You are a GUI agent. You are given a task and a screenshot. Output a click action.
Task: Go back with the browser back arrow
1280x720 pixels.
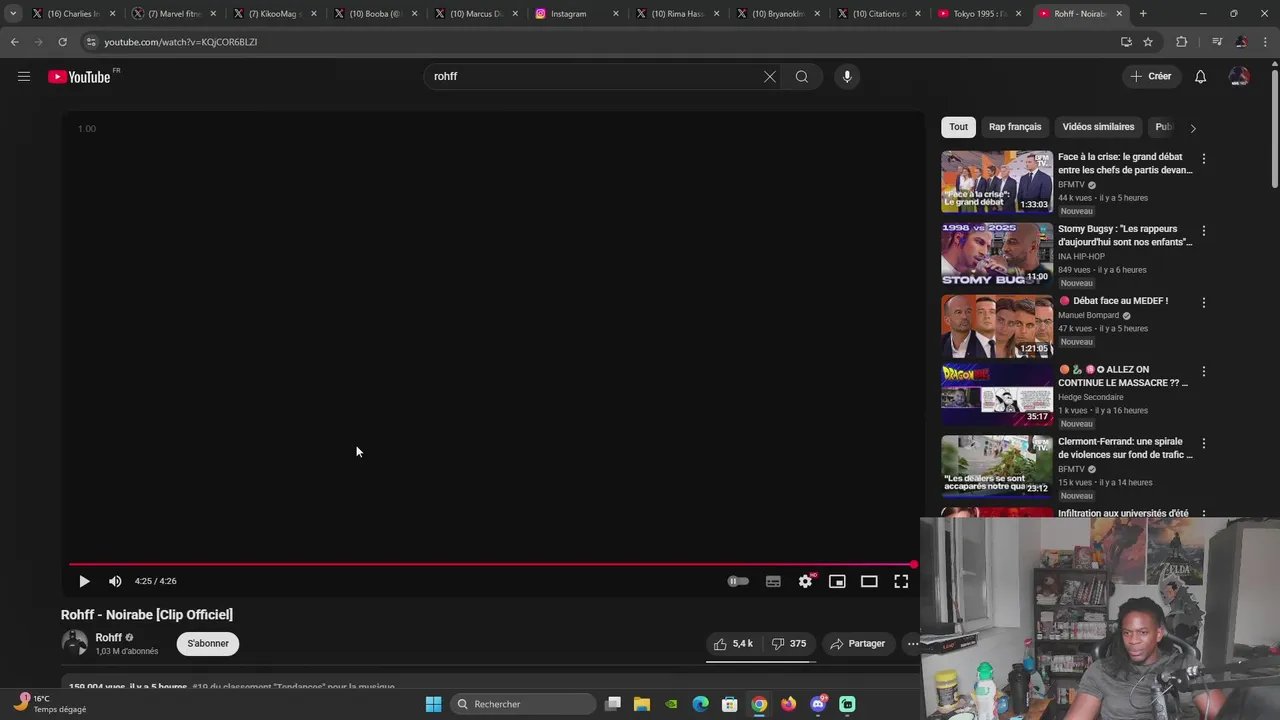tap(14, 42)
